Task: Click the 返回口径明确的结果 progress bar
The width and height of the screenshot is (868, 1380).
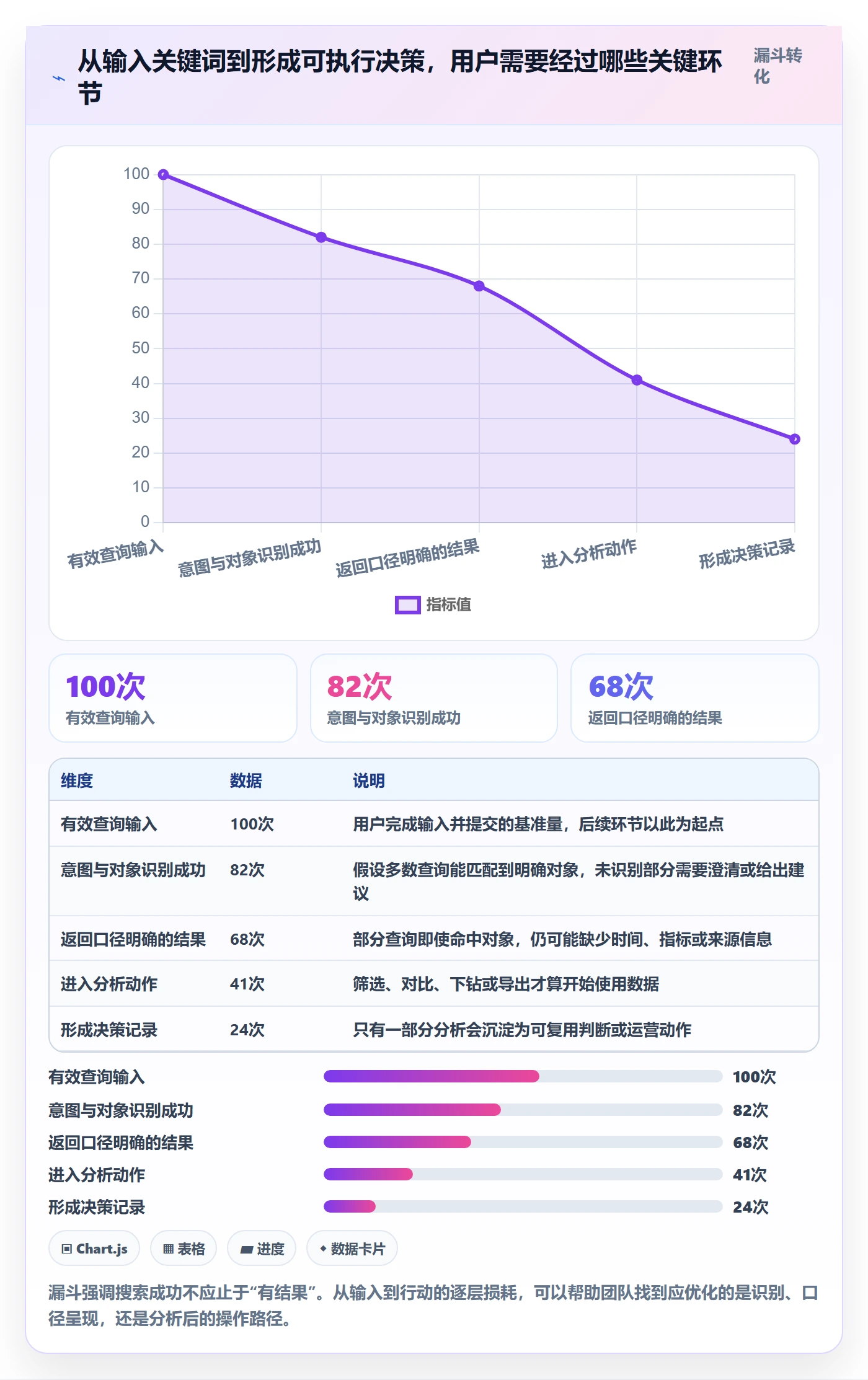Action: click(523, 1142)
